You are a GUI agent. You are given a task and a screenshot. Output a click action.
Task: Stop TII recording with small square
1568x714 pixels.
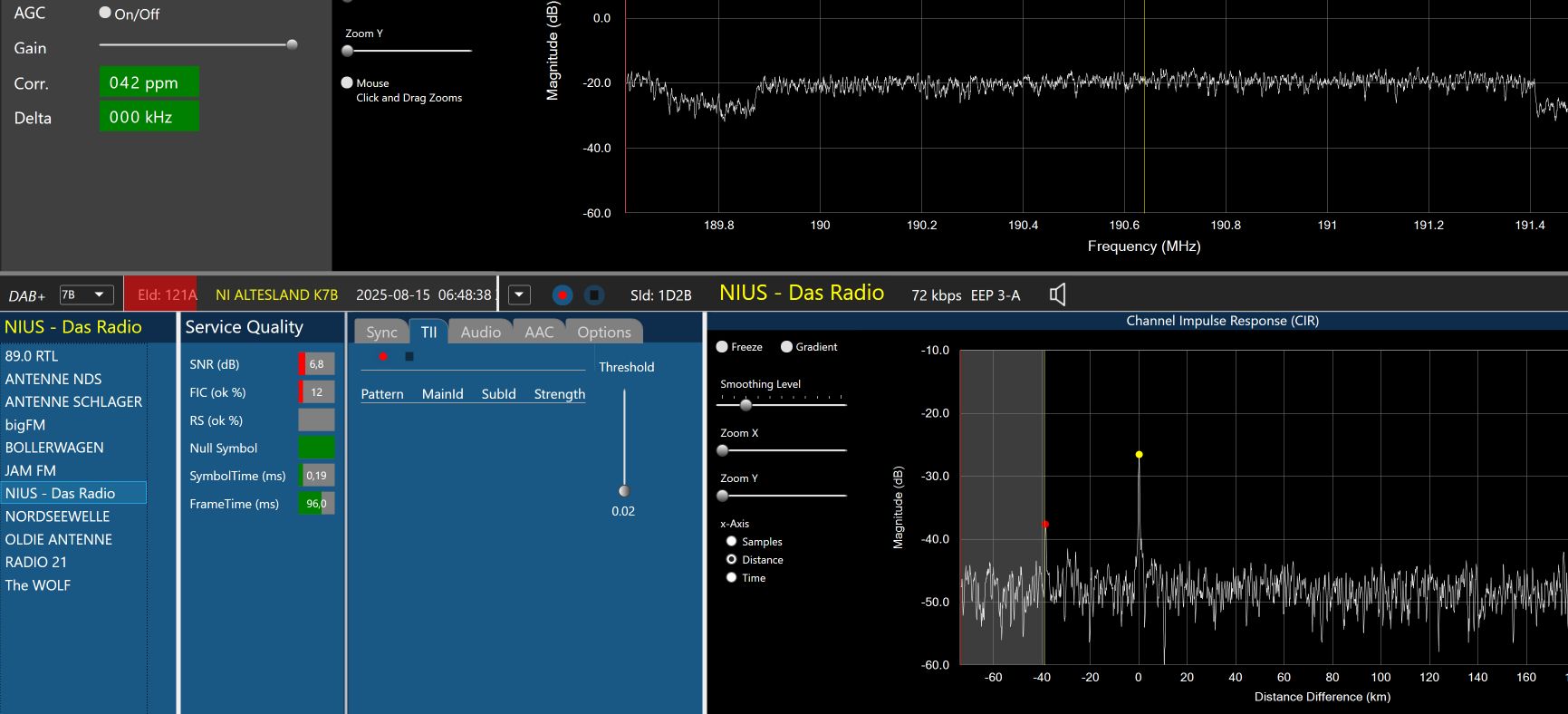click(409, 357)
